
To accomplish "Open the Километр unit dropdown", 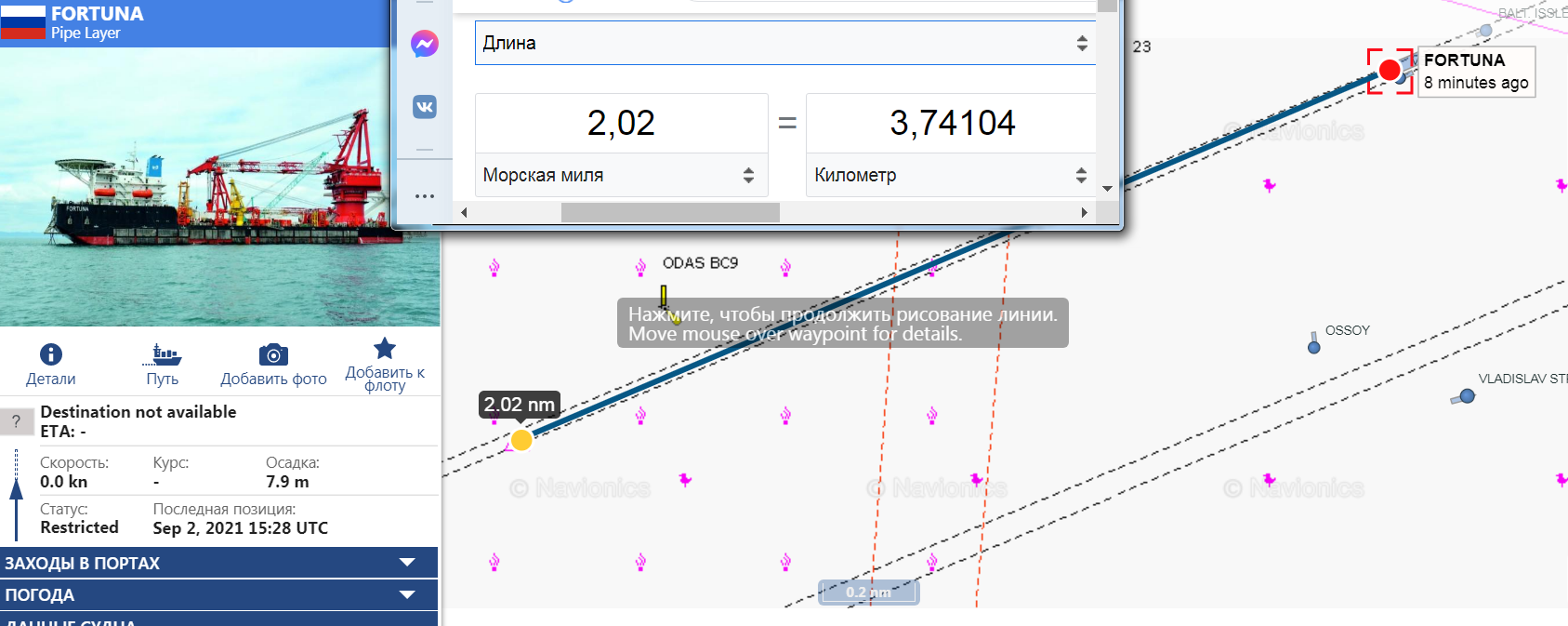I will [x=950, y=175].
